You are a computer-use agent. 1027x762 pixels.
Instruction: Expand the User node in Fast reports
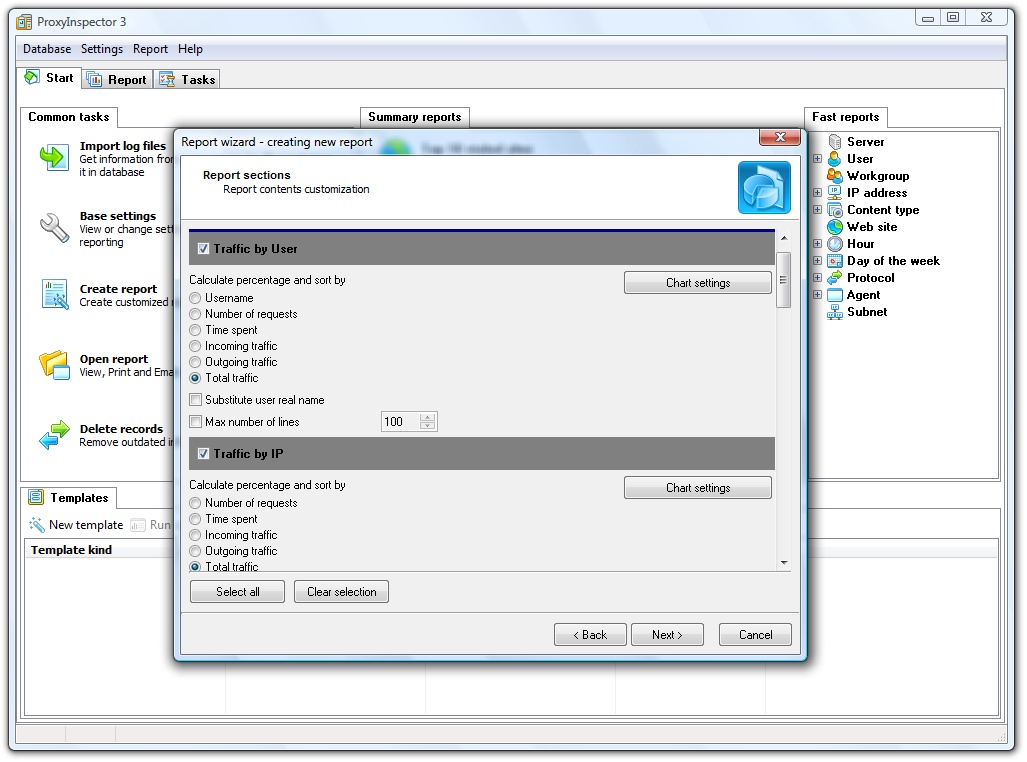point(817,159)
